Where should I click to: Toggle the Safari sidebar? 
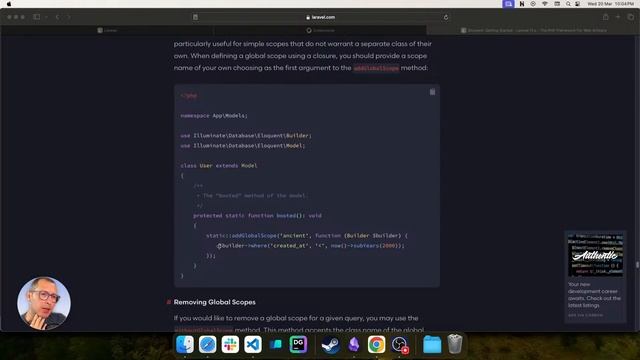(37, 17)
